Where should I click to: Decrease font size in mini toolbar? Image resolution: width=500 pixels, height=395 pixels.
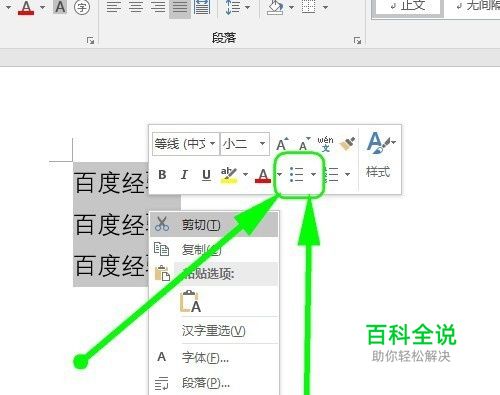point(304,144)
